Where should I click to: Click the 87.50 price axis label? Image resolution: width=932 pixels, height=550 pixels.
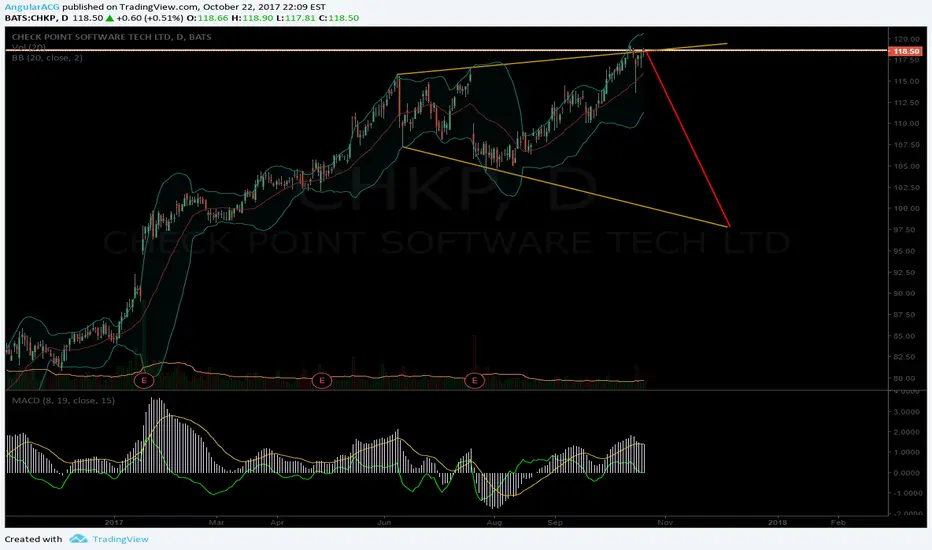(906, 315)
